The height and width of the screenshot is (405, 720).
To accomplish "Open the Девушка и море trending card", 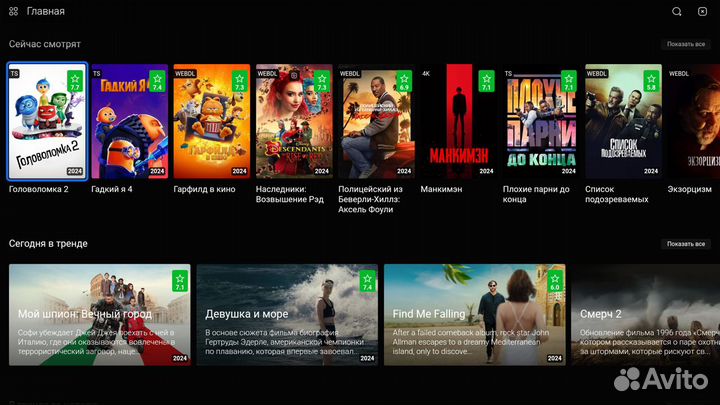I will (287, 315).
